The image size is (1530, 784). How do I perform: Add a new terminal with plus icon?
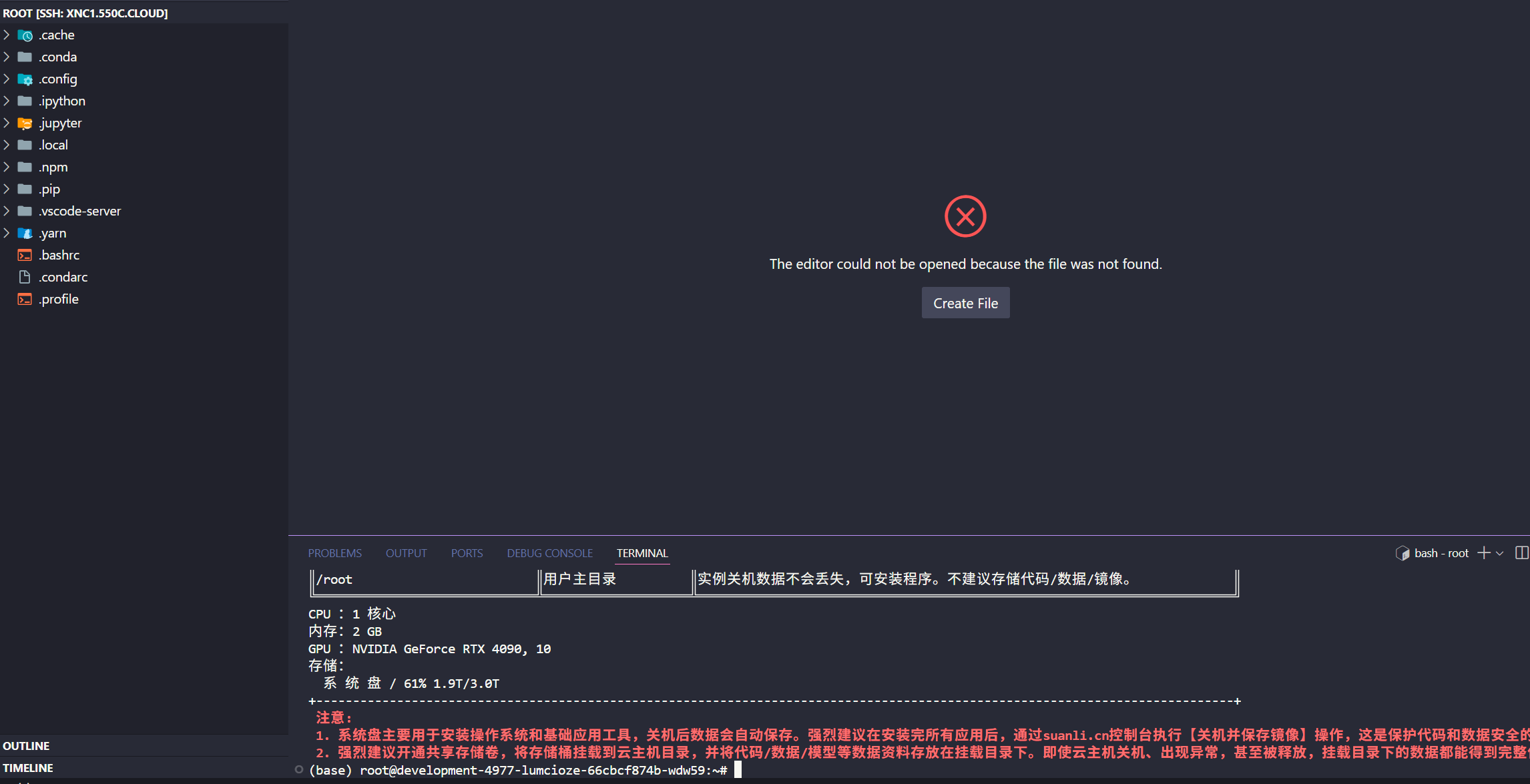point(1484,553)
